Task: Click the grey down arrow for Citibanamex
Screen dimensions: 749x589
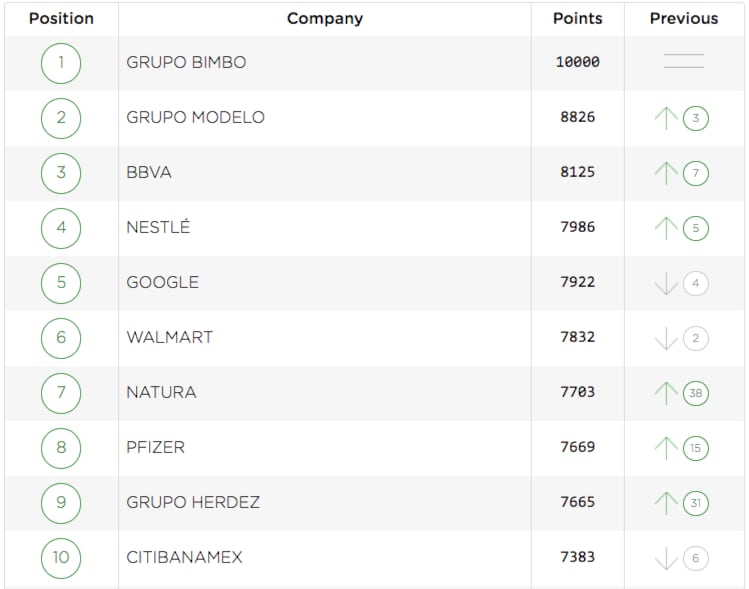Action: pos(666,558)
